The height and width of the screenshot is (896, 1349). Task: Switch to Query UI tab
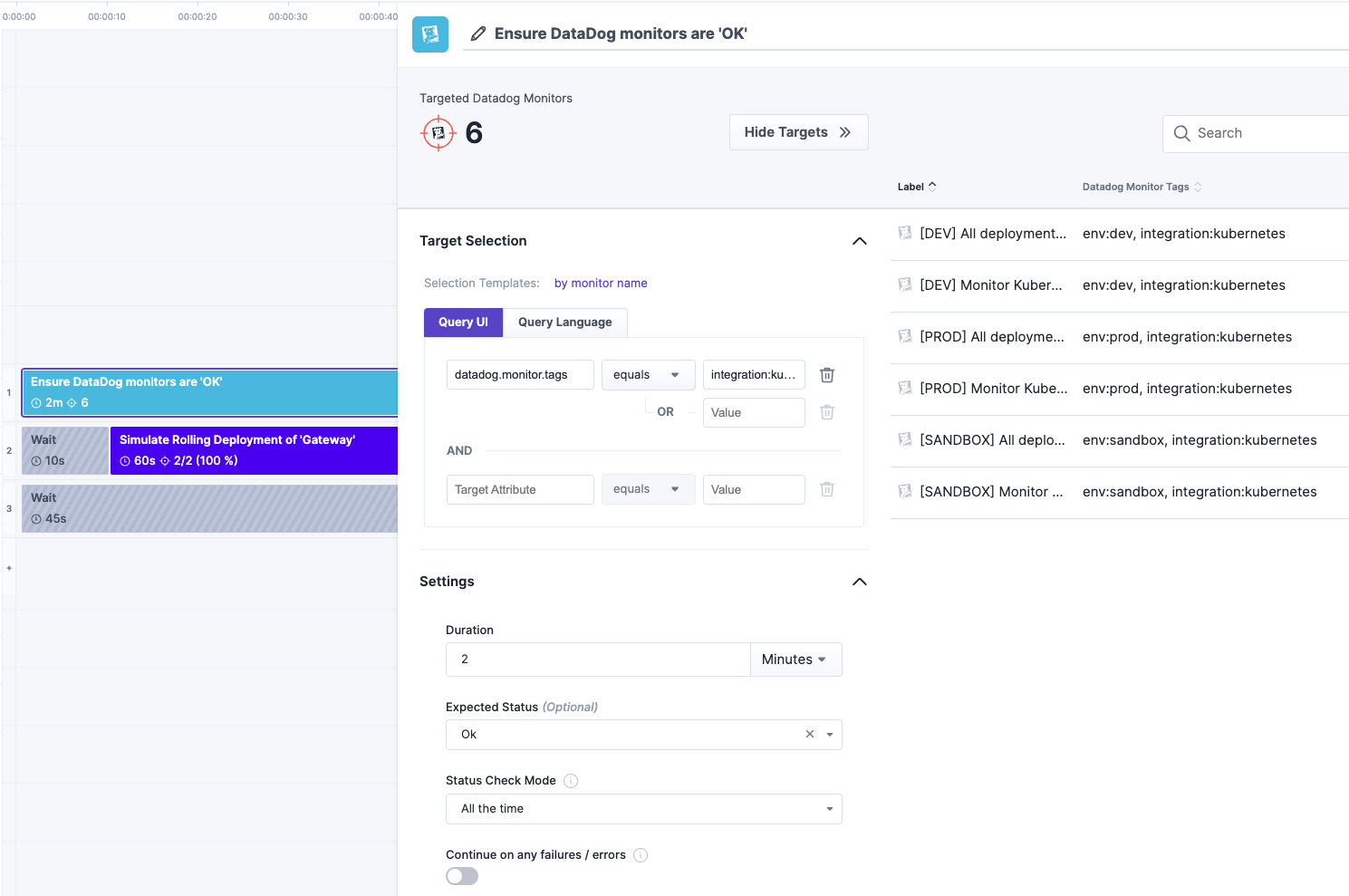coord(463,323)
